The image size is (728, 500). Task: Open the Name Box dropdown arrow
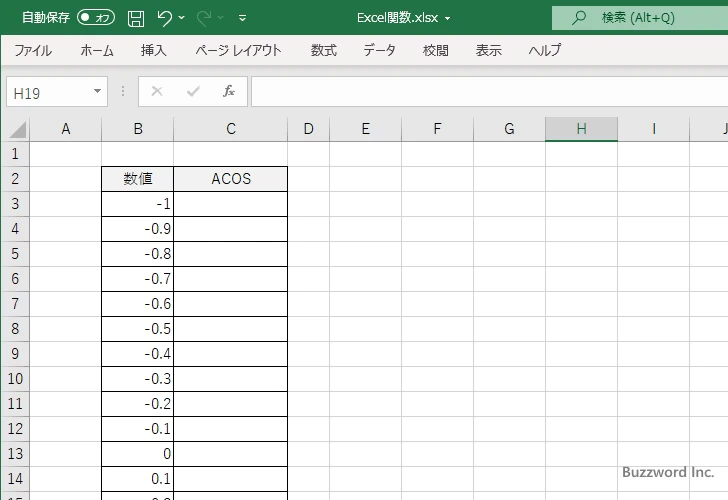pyautogui.click(x=97, y=92)
